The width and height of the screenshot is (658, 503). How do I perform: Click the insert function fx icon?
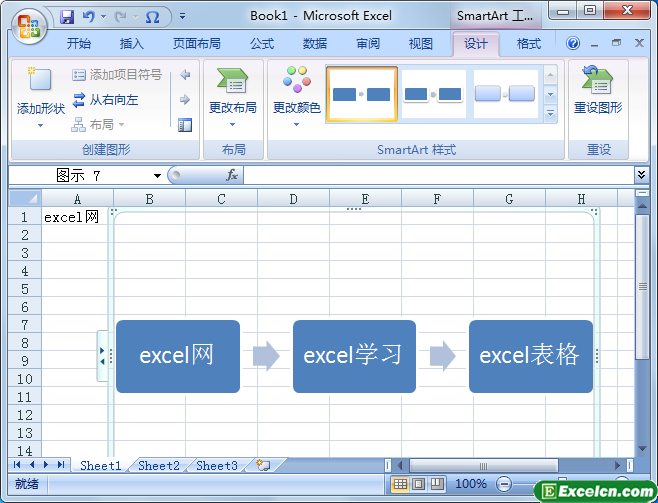[231, 175]
